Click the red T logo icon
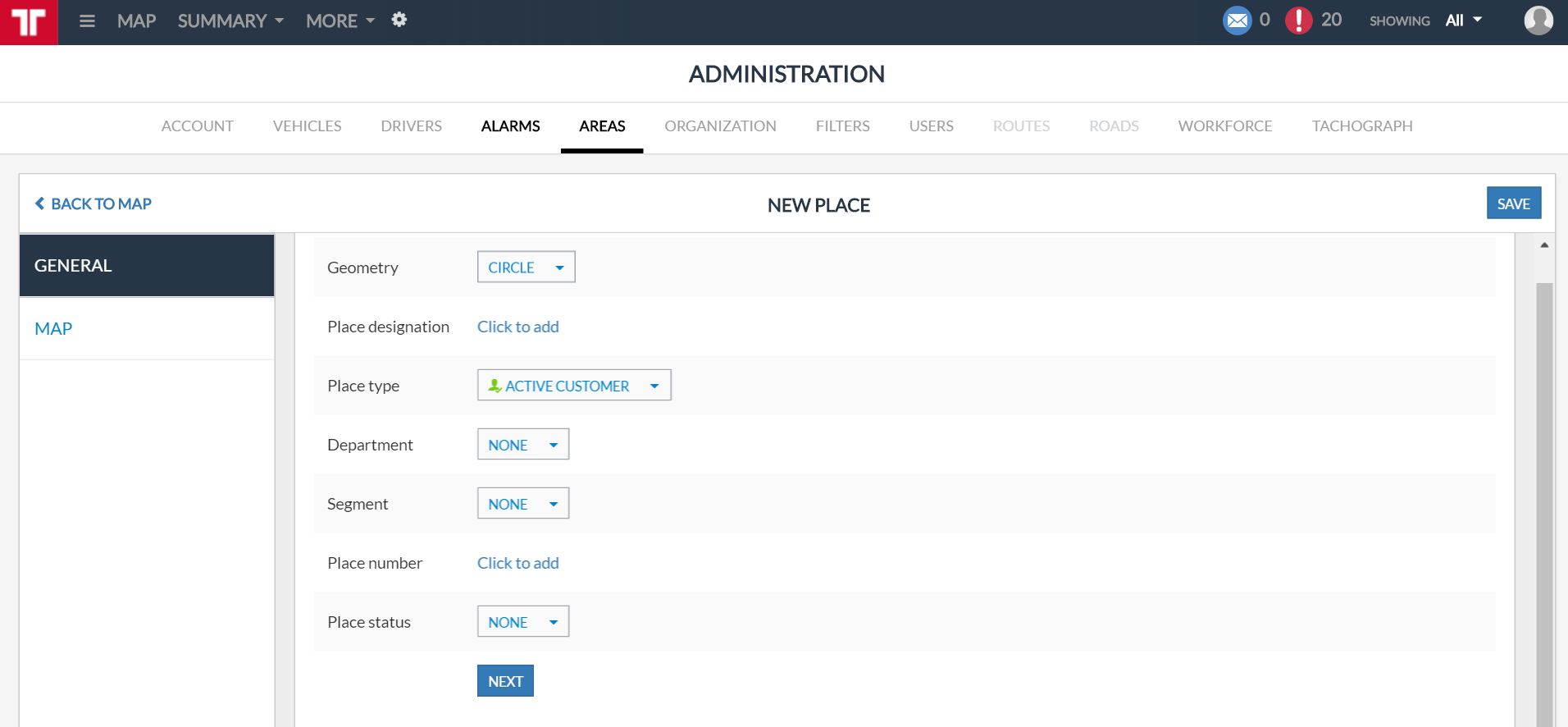The height and width of the screenshot is (727, 1568). coord(29,22)
